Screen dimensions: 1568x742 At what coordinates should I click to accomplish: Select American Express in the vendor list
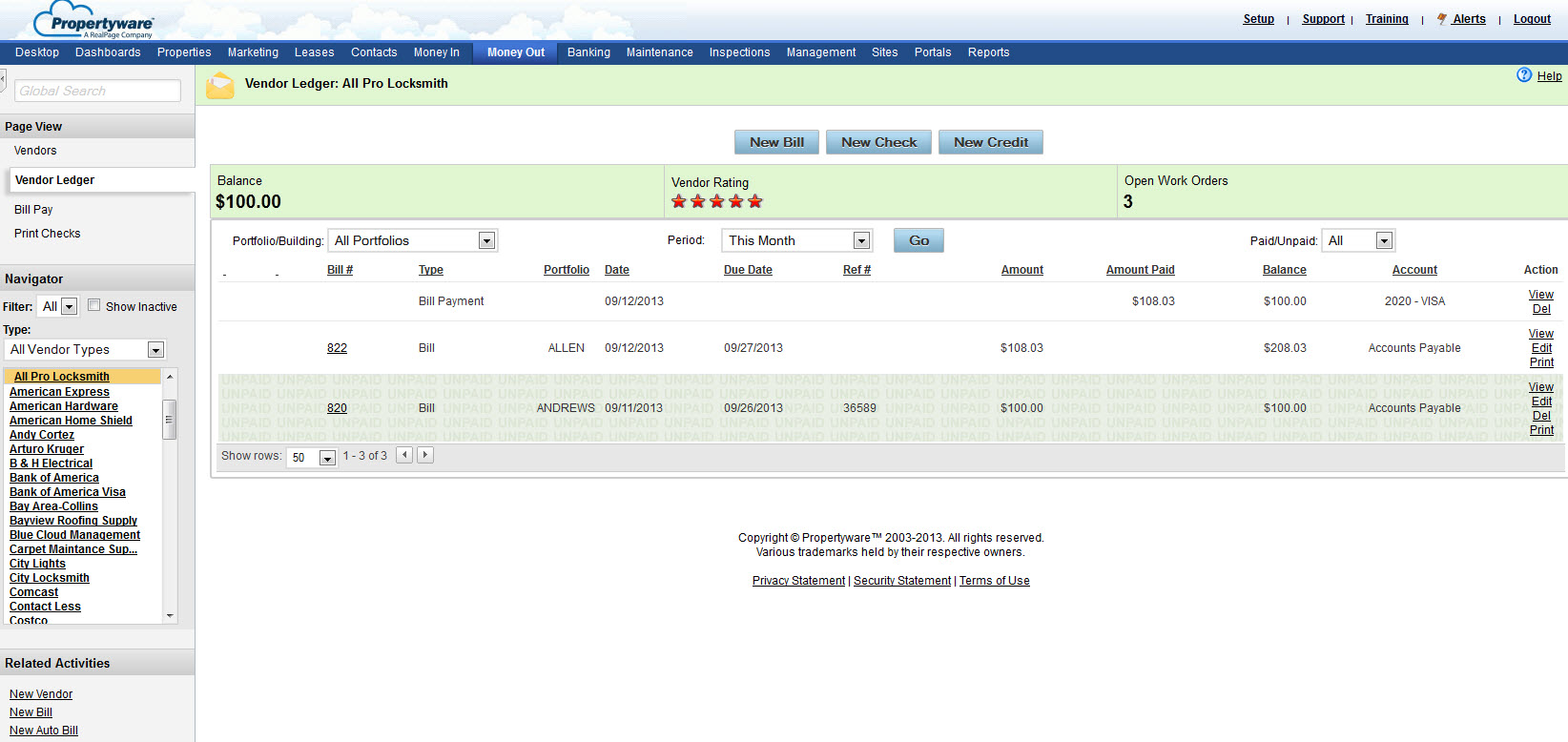[59, 392]
